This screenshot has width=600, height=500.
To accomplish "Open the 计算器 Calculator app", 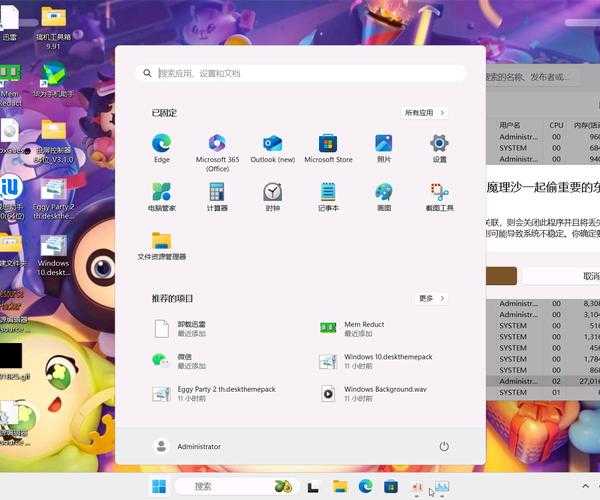I will point(217,197).
